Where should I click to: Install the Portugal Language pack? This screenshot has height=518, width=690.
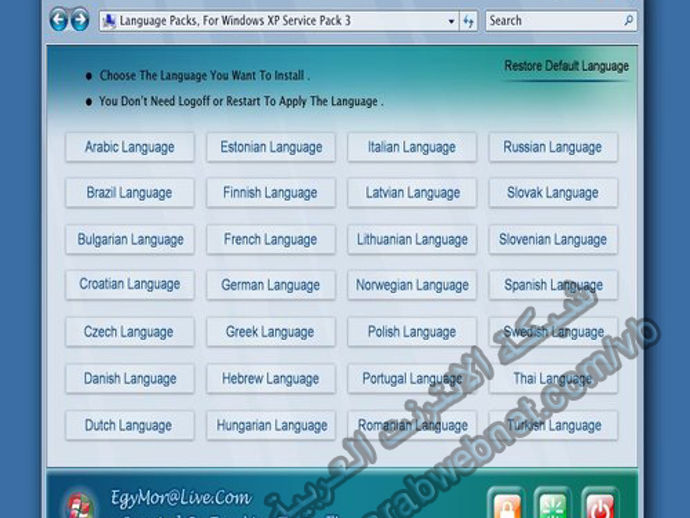412,378
